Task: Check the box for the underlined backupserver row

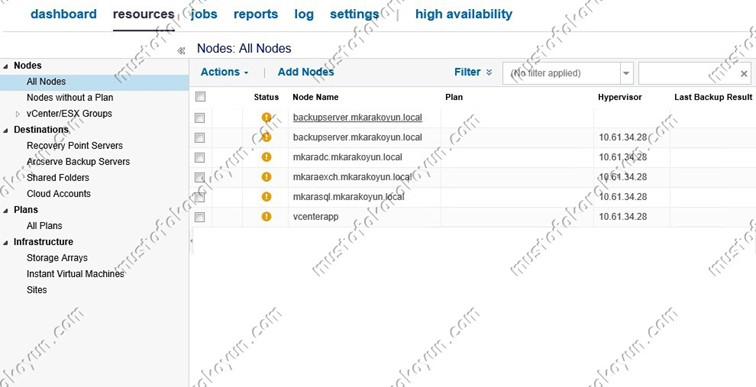Action: click(200, 118)
